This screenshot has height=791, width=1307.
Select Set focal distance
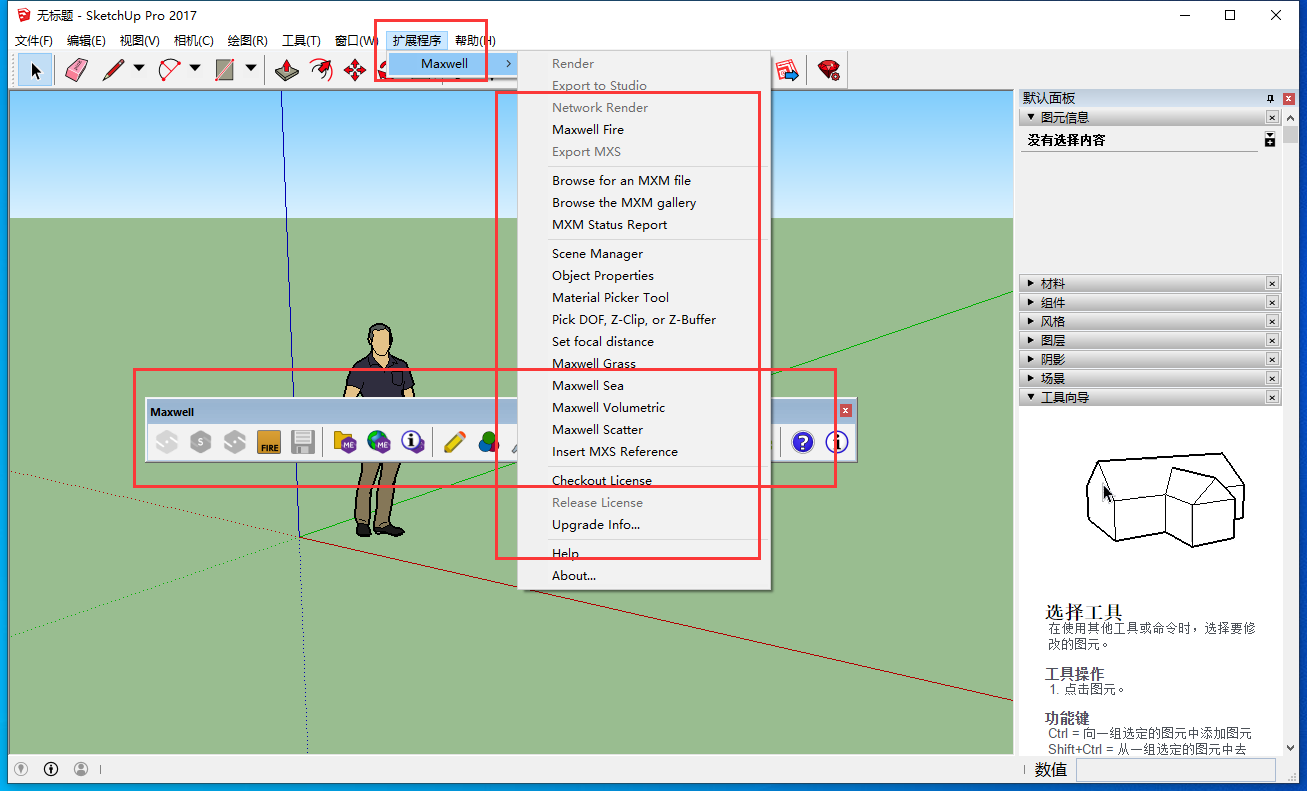click(x=644, y=342)
